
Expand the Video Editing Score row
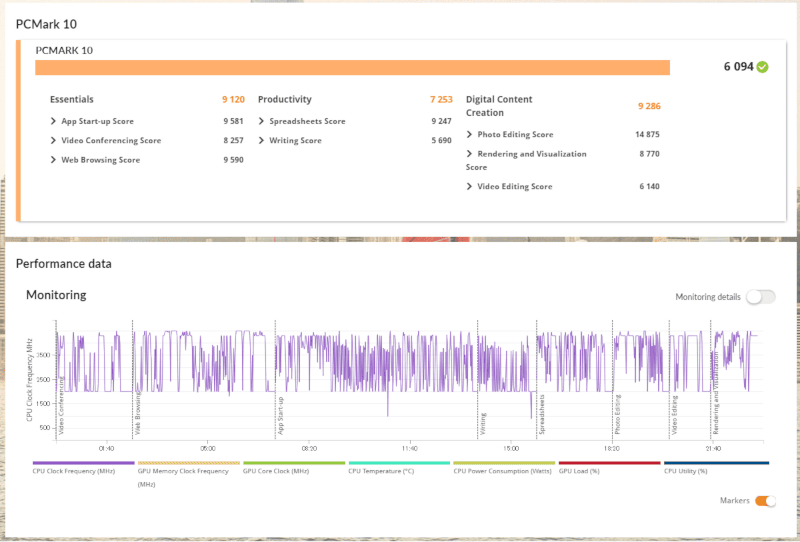514,186
